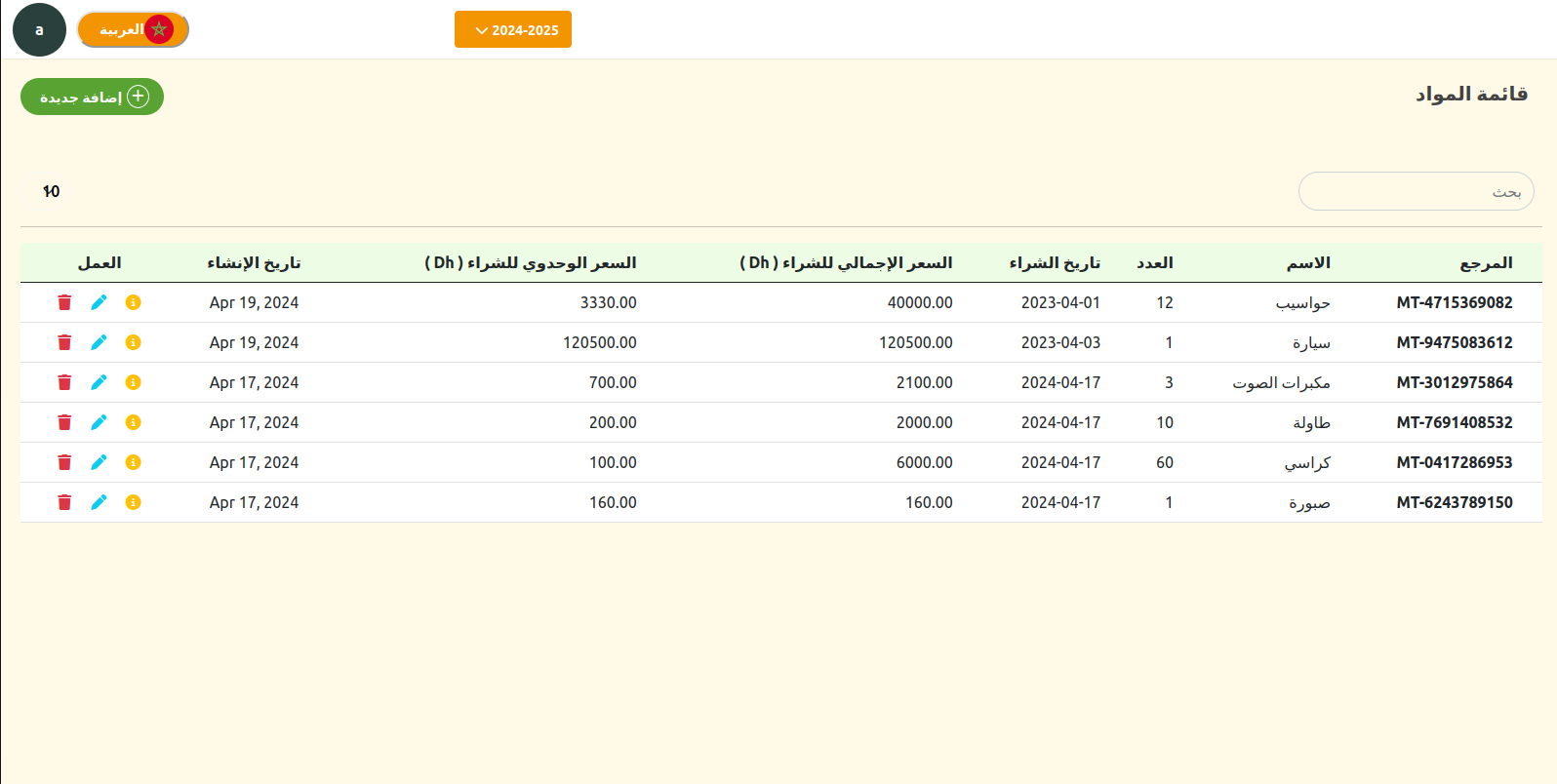Image resolution: width=1557 pixels, height=784 pixels.
Task: Delete the MT-9475083612 row
Action: pos(64,342)
